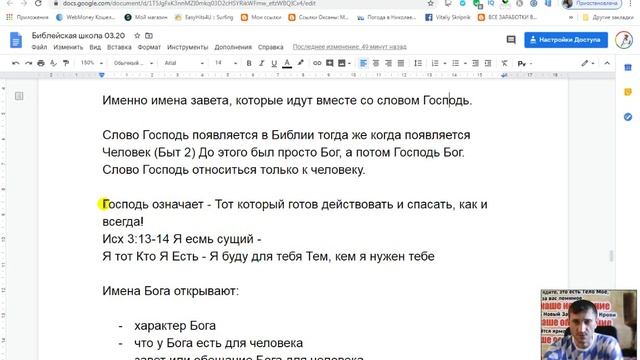Open line spacing options
640x360 pixels.
point(418,63)
